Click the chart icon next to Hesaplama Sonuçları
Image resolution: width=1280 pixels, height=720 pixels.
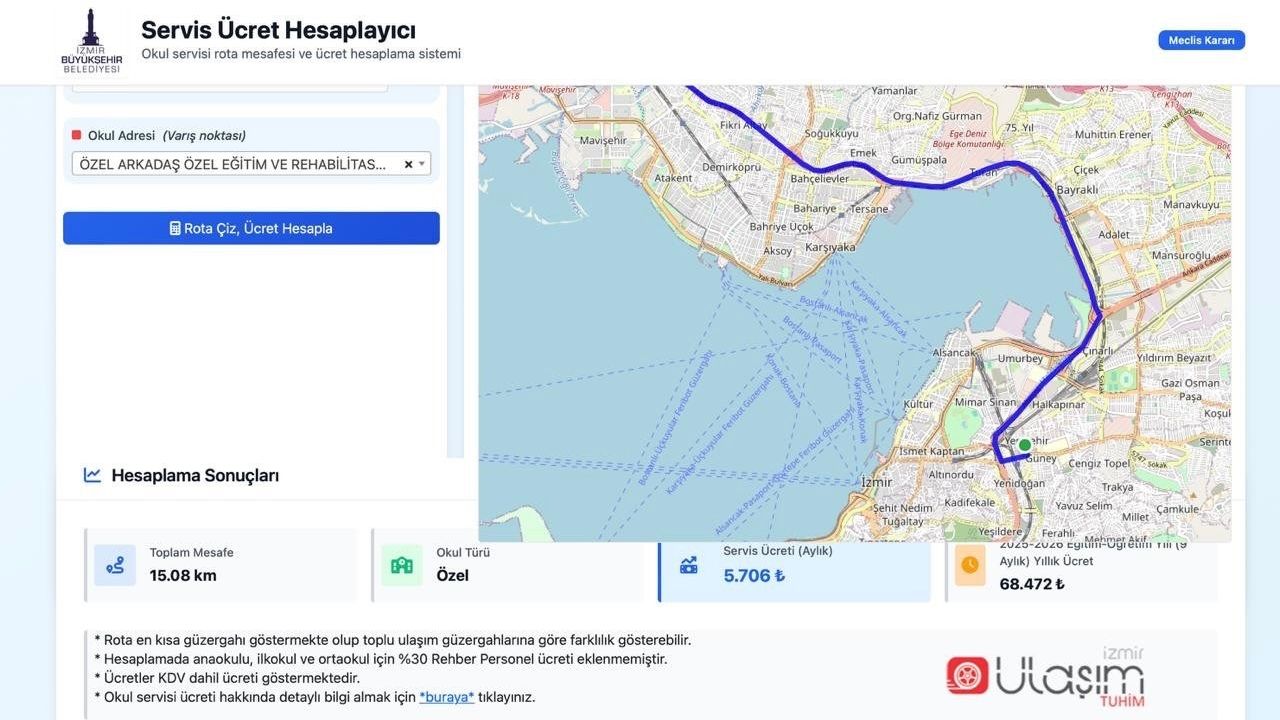click(92, 475)
